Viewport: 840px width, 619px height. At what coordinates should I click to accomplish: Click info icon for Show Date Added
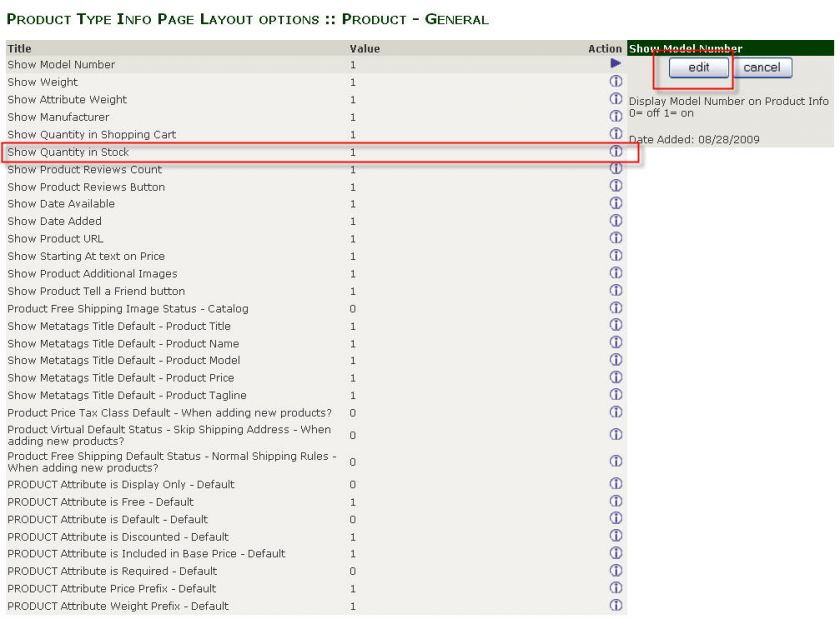(x=616, y=221)
